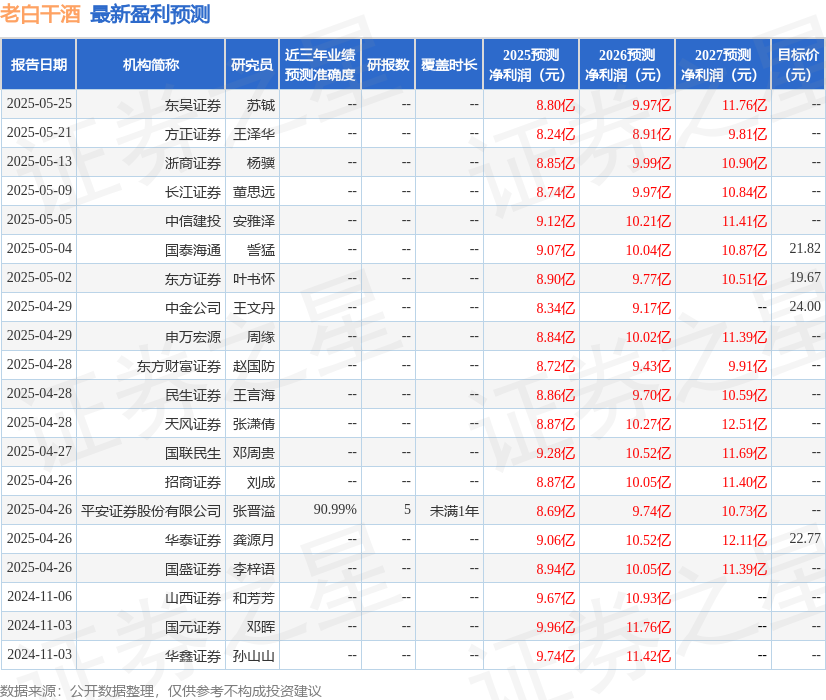Click analyst name 苏铖
The image size is (826, 700).
(x=261, y=105)
